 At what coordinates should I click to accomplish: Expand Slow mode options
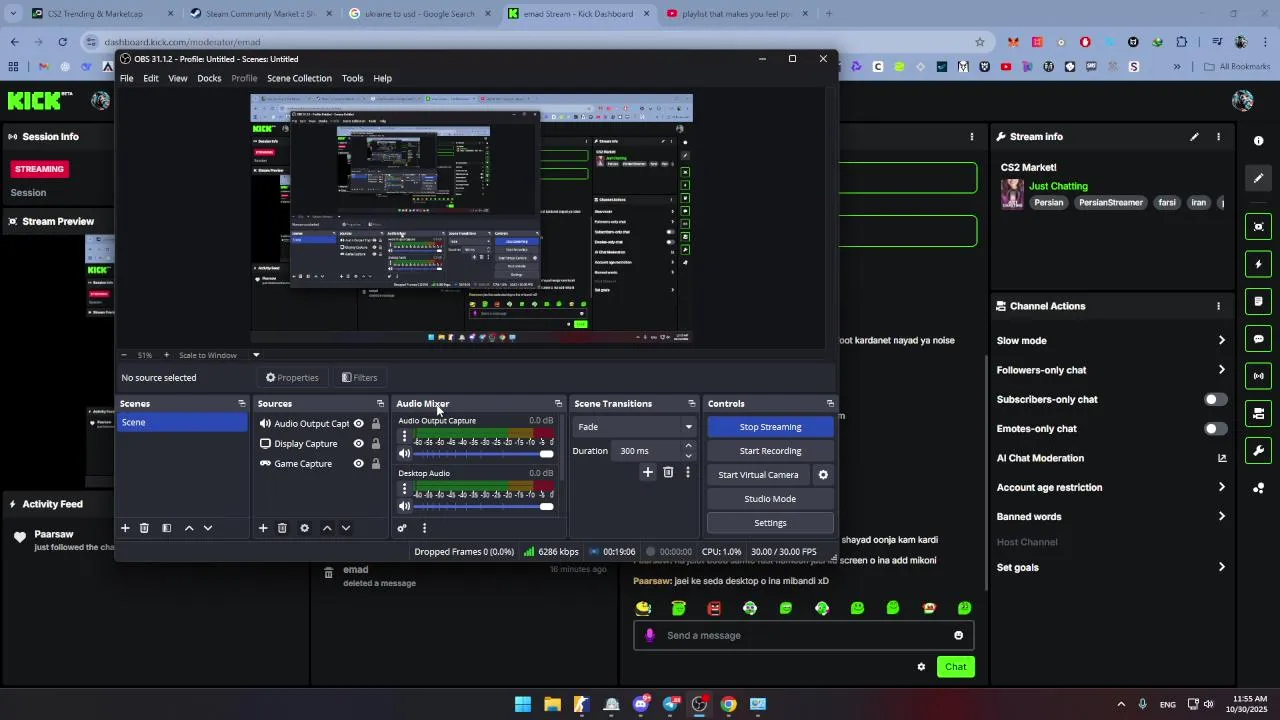[1221, 341]
